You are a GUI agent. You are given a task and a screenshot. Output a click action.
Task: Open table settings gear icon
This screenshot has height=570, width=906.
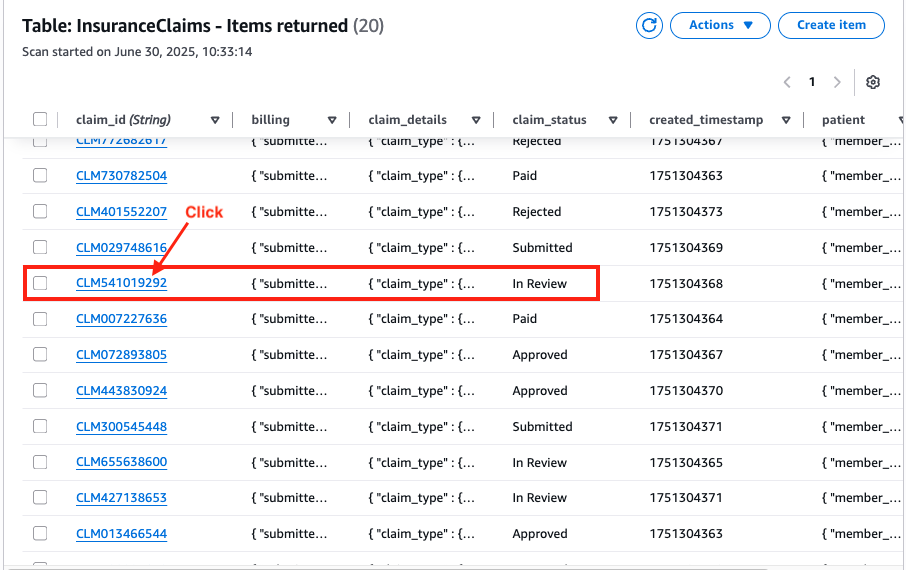pyautogui.click(x=873, y=82)
